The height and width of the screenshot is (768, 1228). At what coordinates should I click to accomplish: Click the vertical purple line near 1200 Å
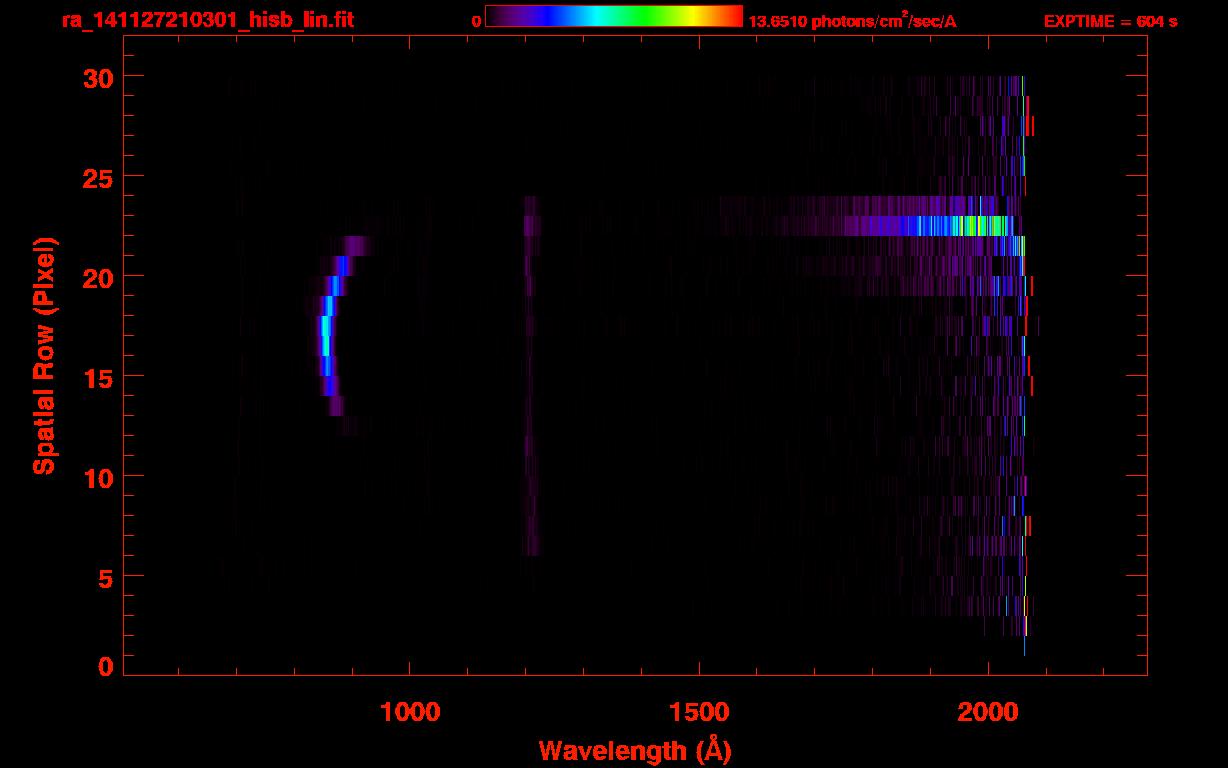(x=530, y=375)
